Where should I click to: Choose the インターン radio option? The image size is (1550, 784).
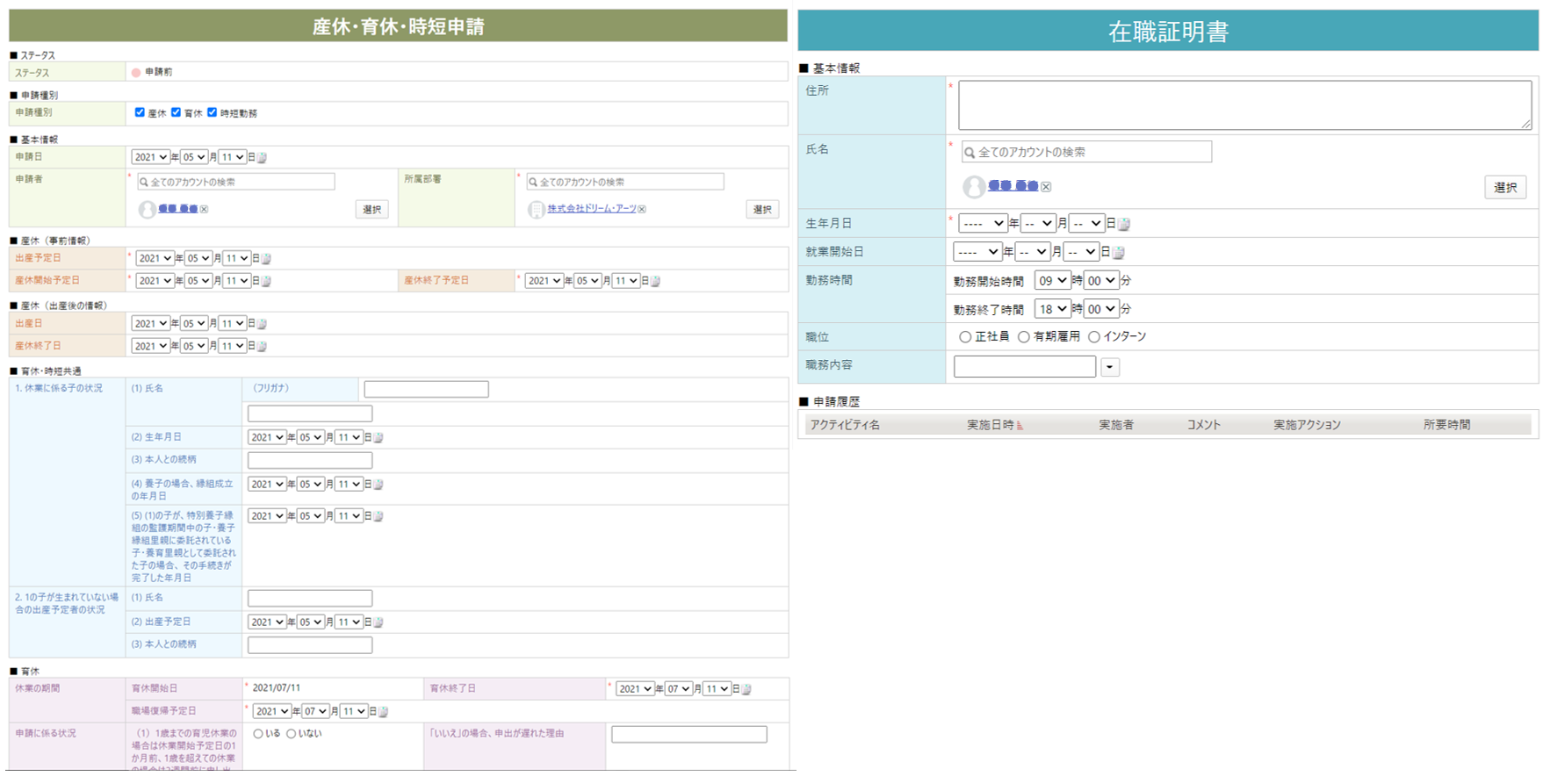pyautogui.click(x=1094, y=337)
